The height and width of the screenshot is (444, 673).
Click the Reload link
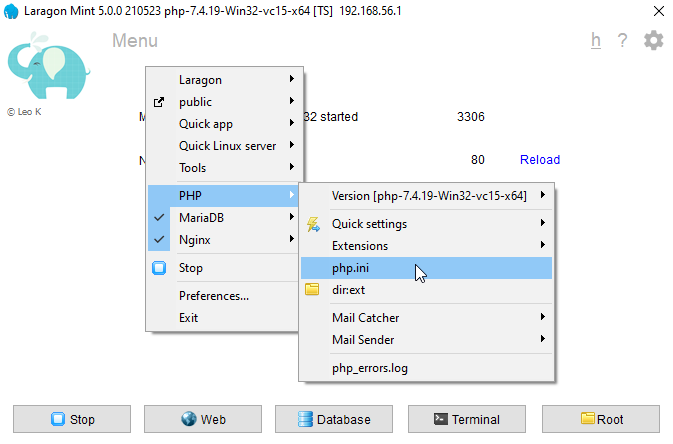tap(539, 160)
